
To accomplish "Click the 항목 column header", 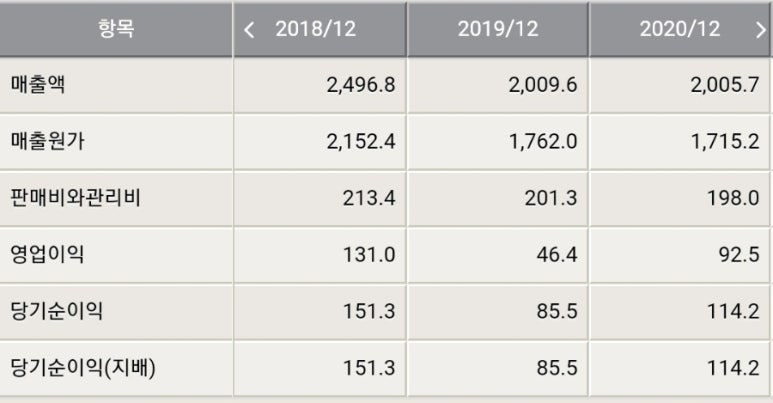I will [x=116, y=29].
